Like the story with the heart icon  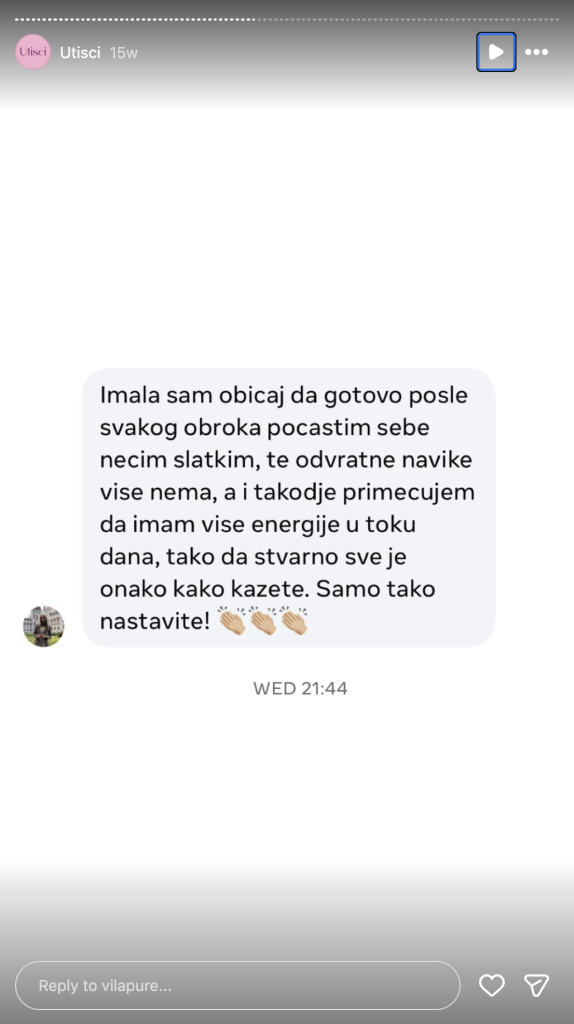492,985
